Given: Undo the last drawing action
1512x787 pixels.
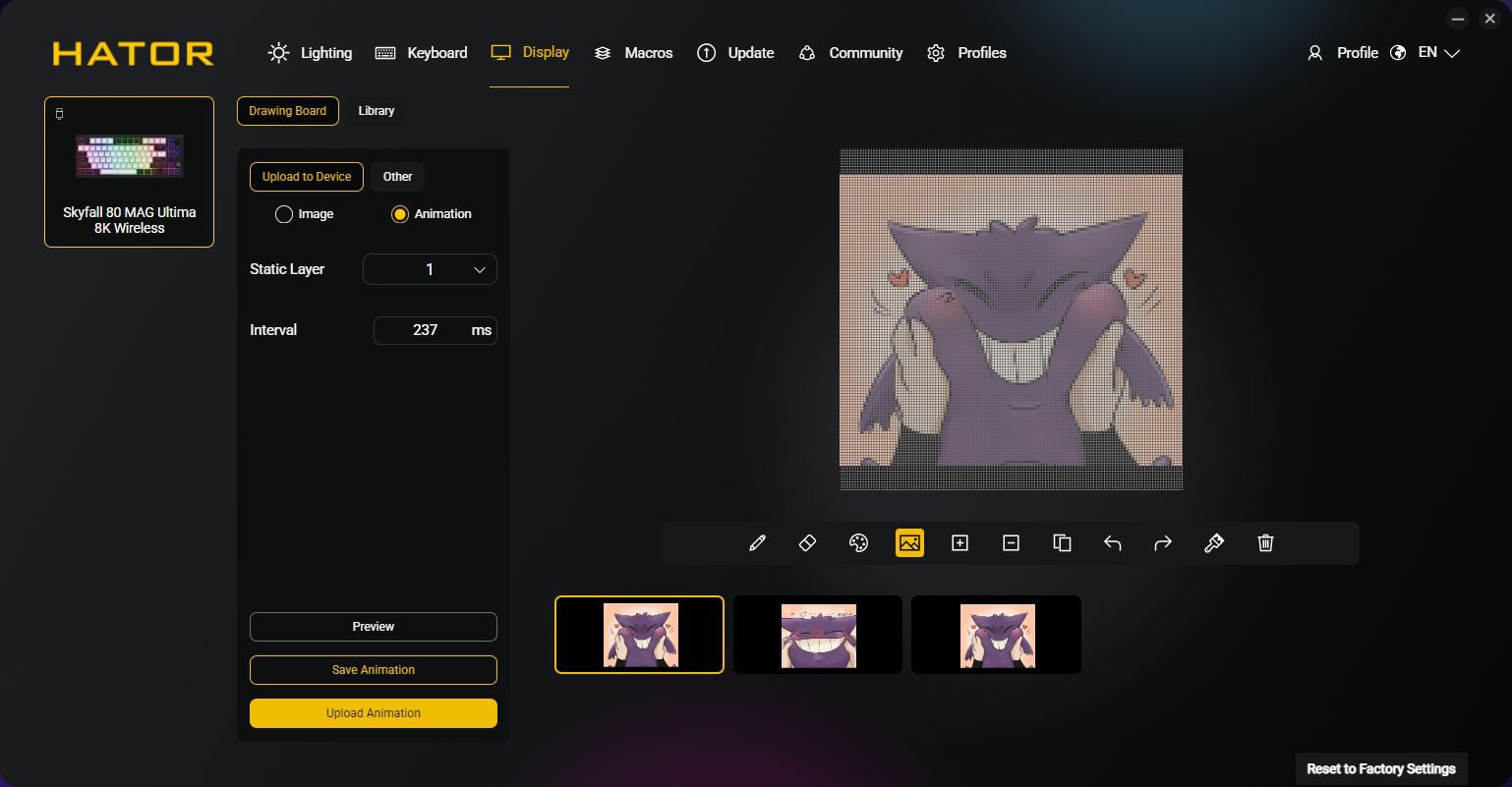Looking at the screenshot, I should pyautogui.click(x=1112, y=543).
